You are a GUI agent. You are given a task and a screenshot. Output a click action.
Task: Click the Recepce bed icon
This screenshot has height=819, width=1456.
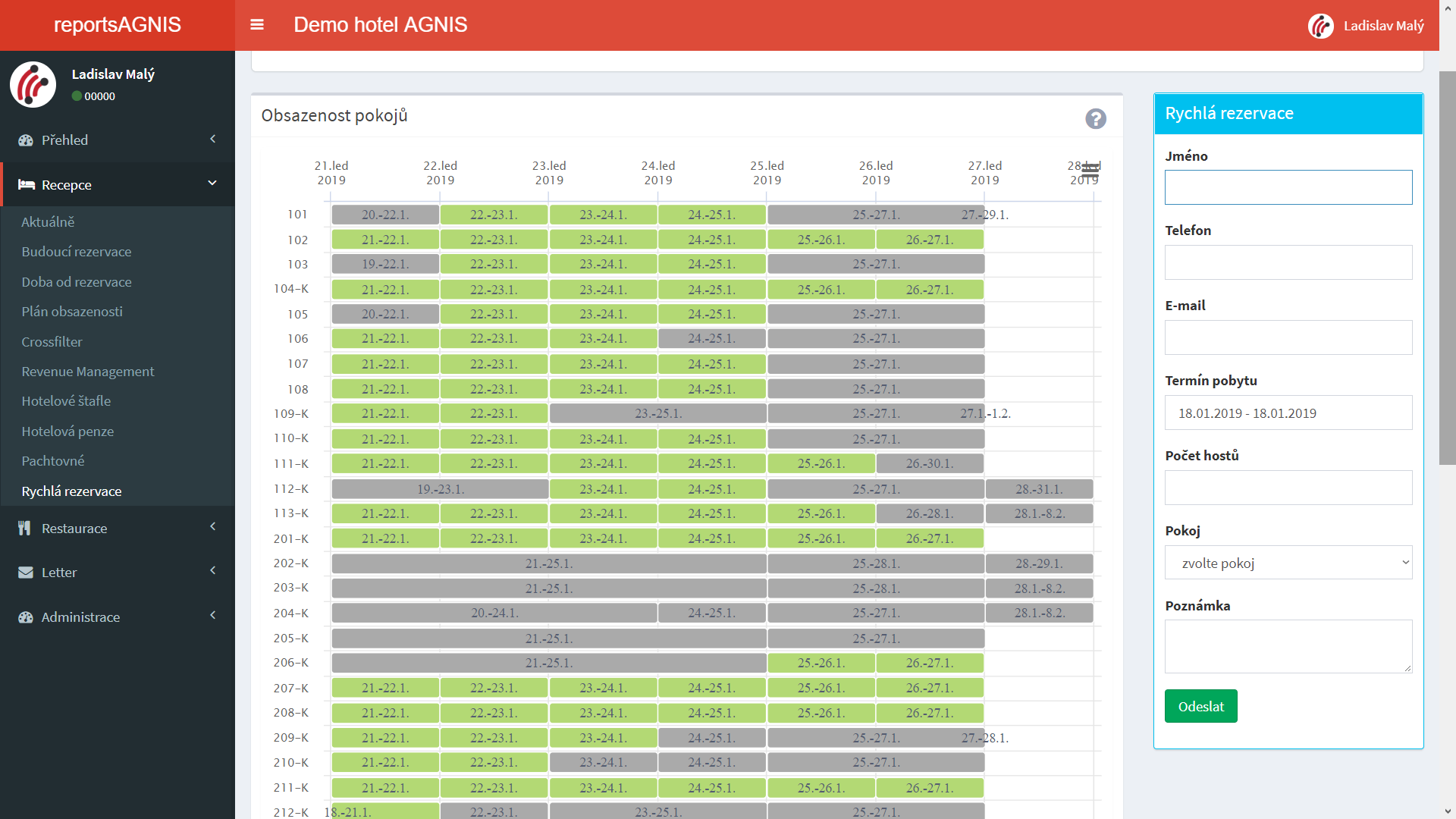[27, 185]
